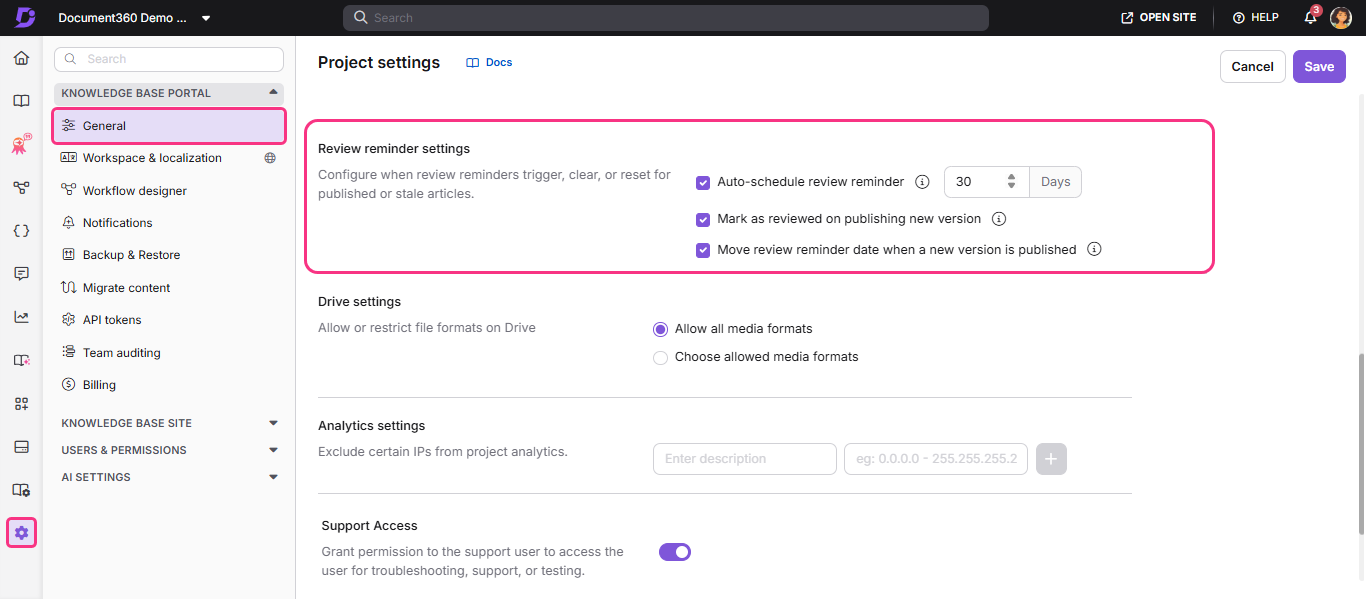
Task: Open notifications via the bell icon
Action: tap(1310, 17)
